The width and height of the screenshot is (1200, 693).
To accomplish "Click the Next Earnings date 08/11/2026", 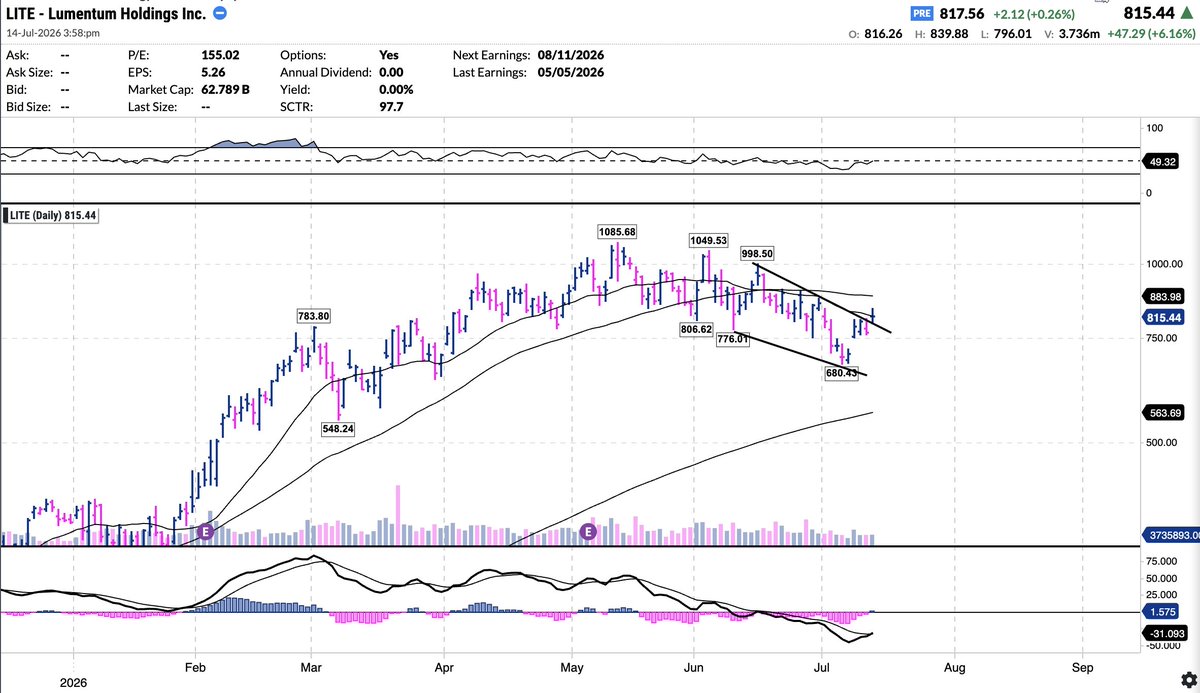I will click(x=570, y=56).
